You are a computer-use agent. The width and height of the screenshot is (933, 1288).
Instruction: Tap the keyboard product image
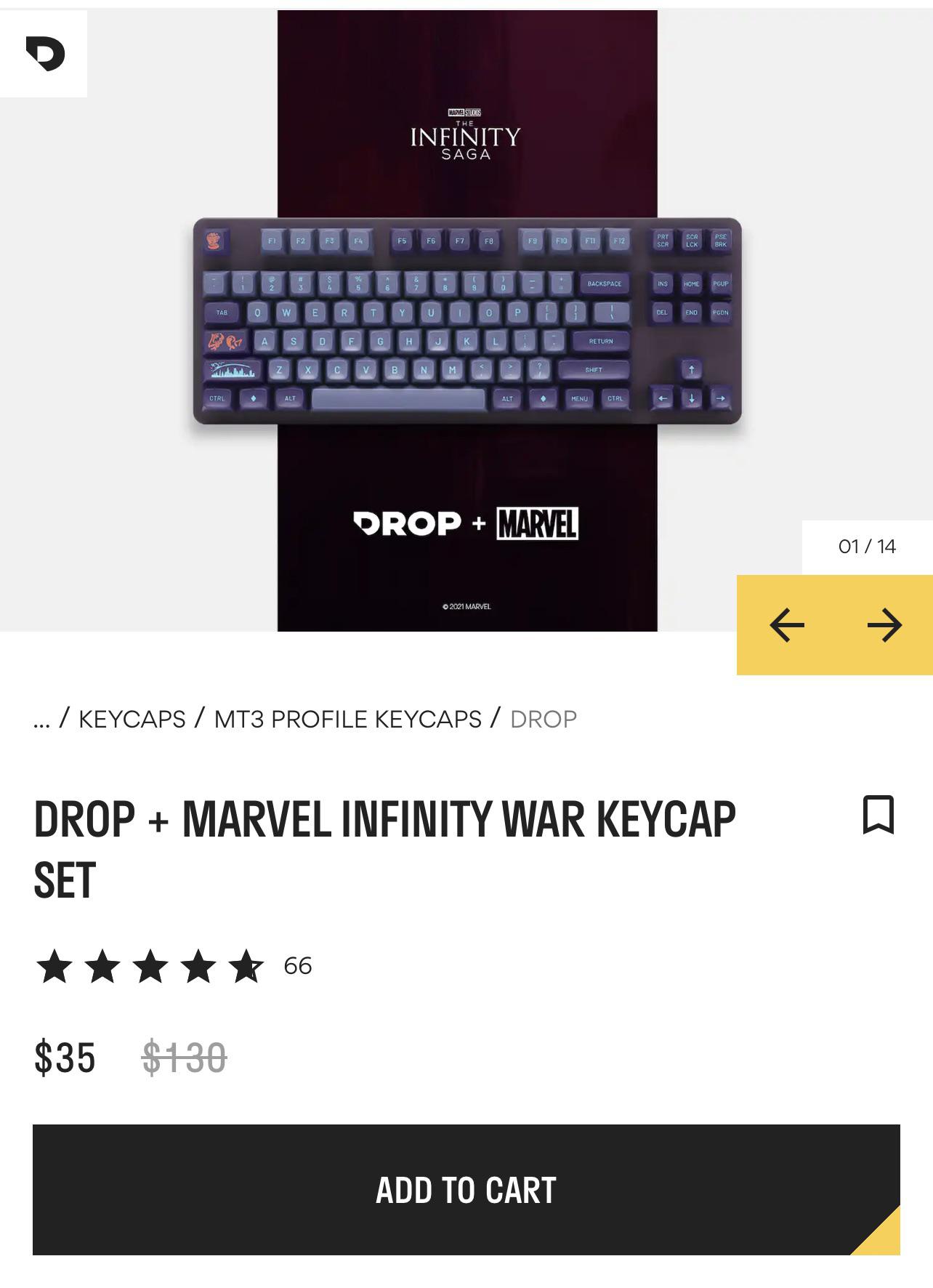tap(467, 321)
